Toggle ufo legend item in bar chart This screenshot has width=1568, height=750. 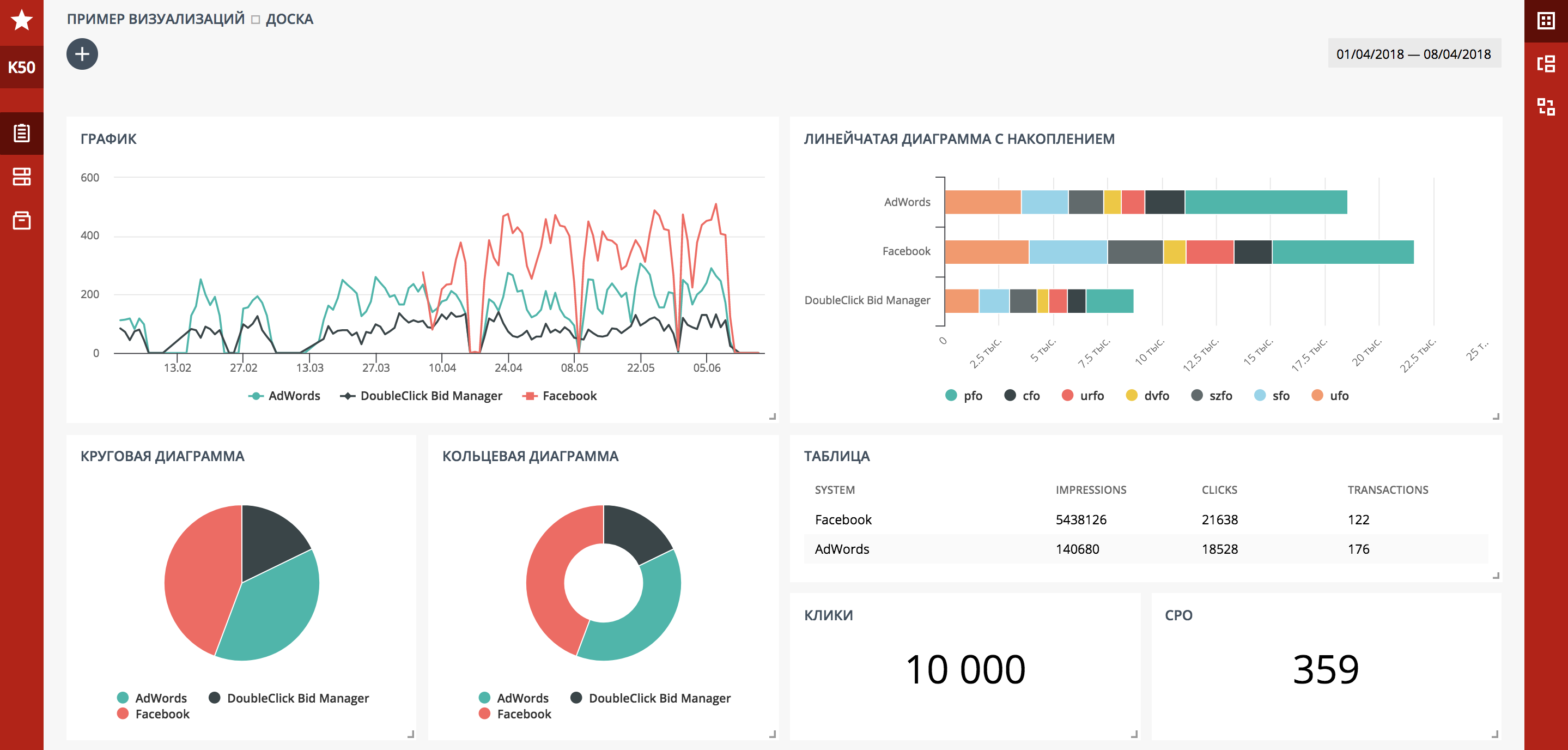(x=1330, y=396)
